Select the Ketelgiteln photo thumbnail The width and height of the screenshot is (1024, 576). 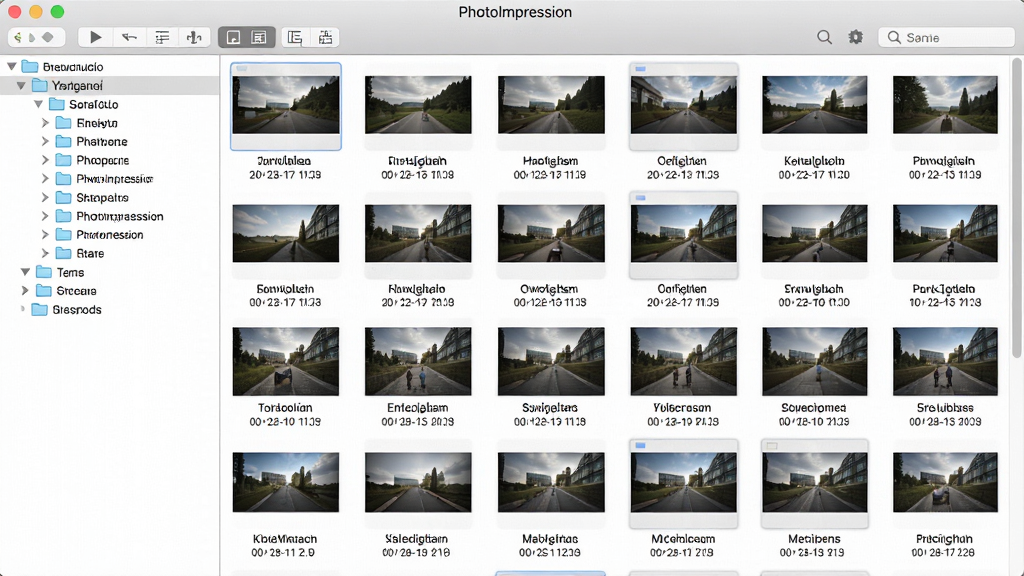[814, 104]
